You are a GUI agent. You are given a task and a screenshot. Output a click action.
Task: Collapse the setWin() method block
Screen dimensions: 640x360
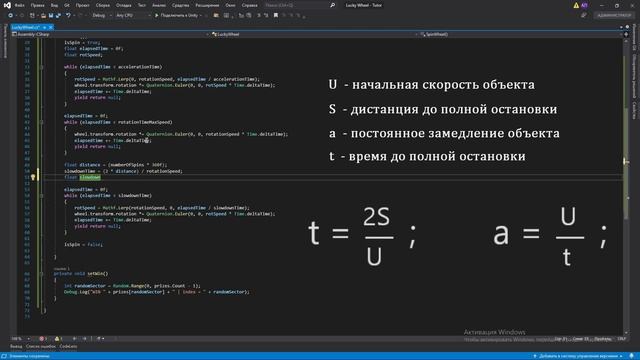(x=42, y=273)
